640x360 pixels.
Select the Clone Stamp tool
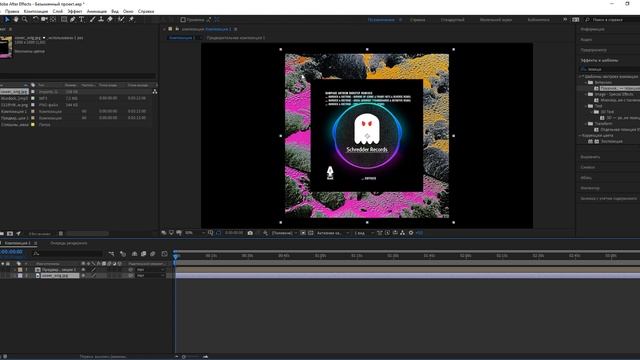(101, 20)
